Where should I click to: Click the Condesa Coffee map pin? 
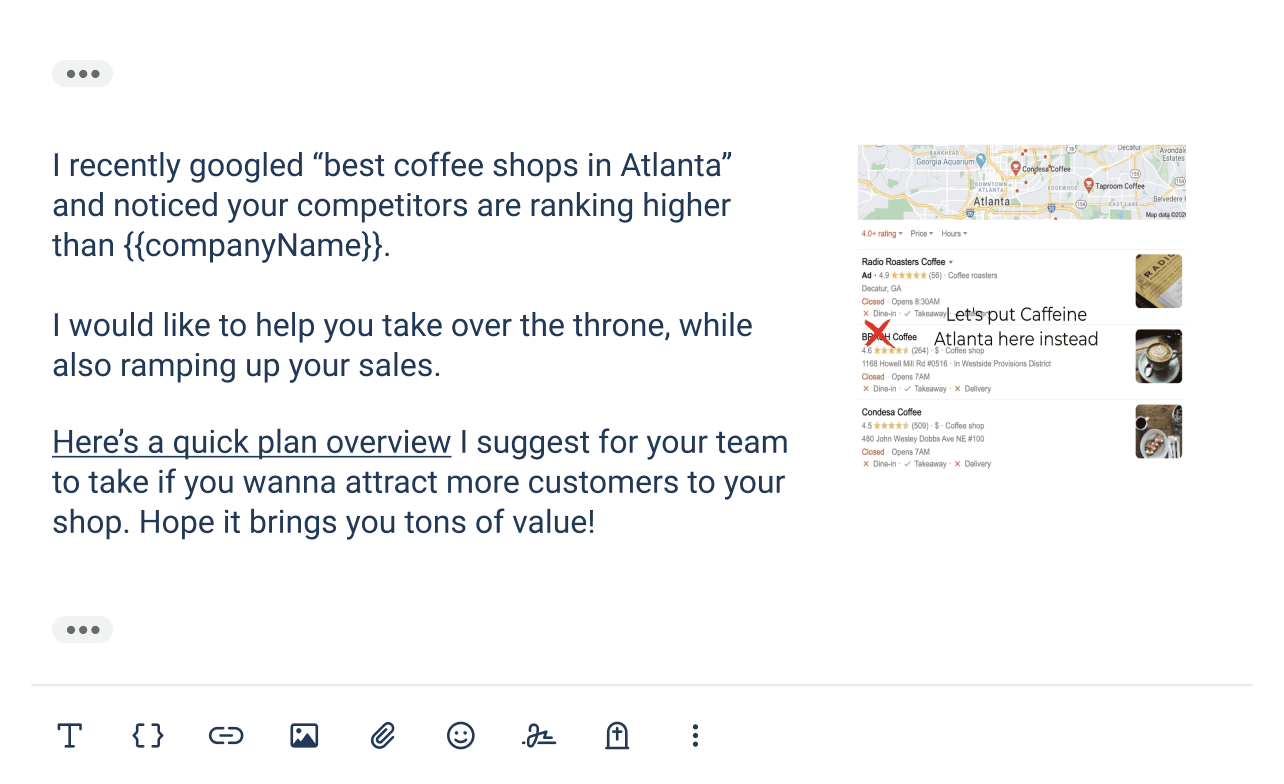1016,168
